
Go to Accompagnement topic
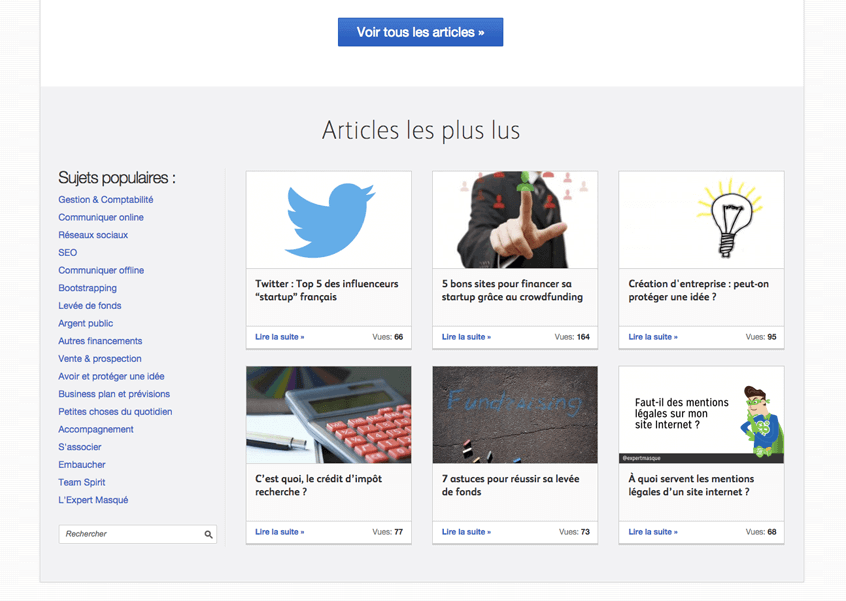[x=96, y=429]
